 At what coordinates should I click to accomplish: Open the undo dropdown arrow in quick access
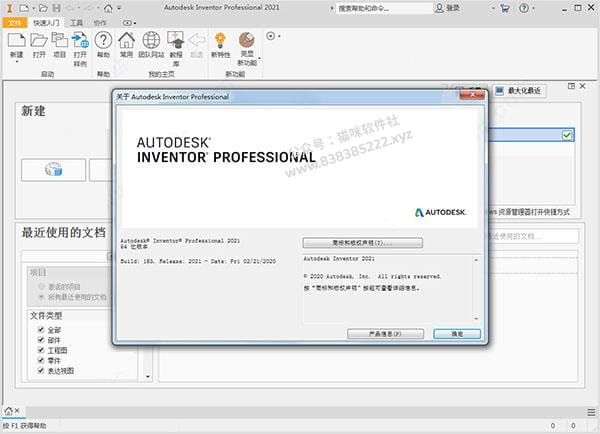tap(78, 8)
